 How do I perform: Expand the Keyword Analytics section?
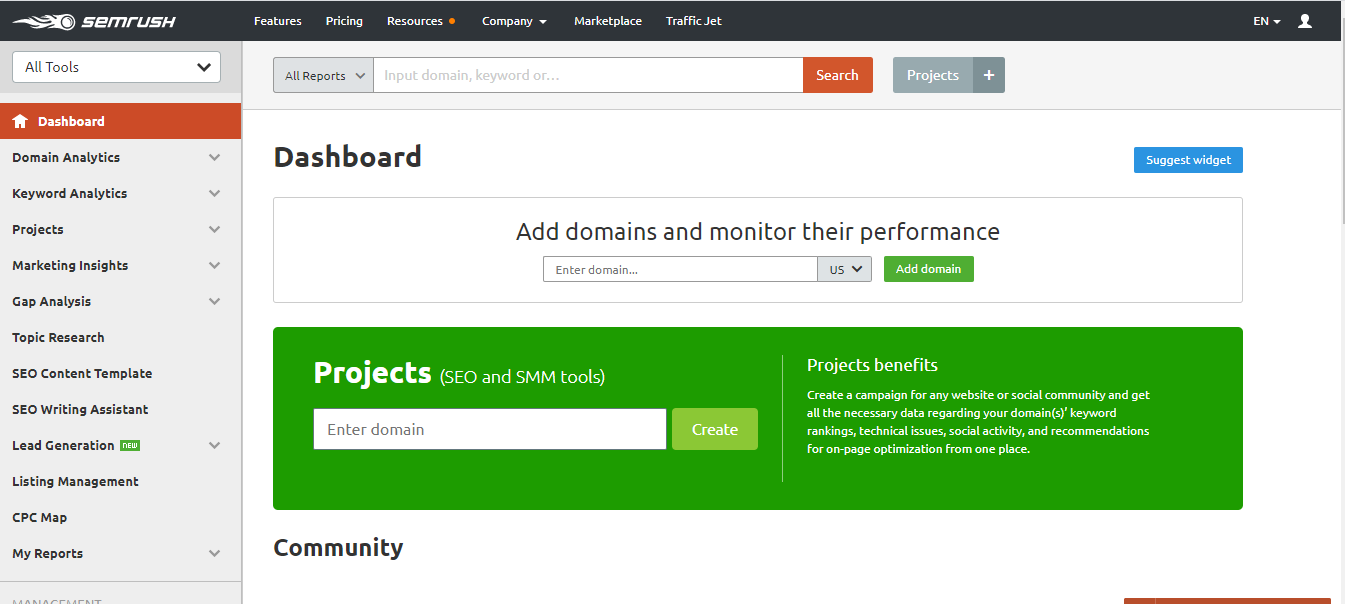point(214,193)
